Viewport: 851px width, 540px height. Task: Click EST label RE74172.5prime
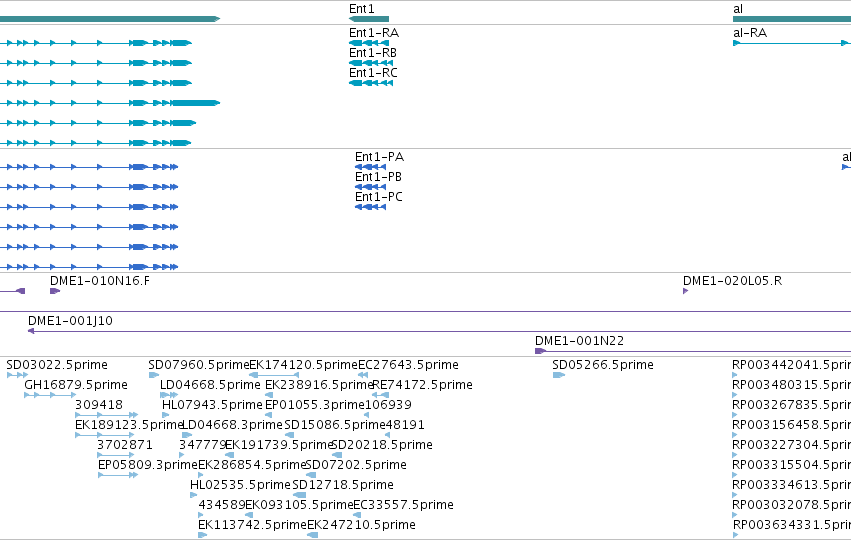422,385
